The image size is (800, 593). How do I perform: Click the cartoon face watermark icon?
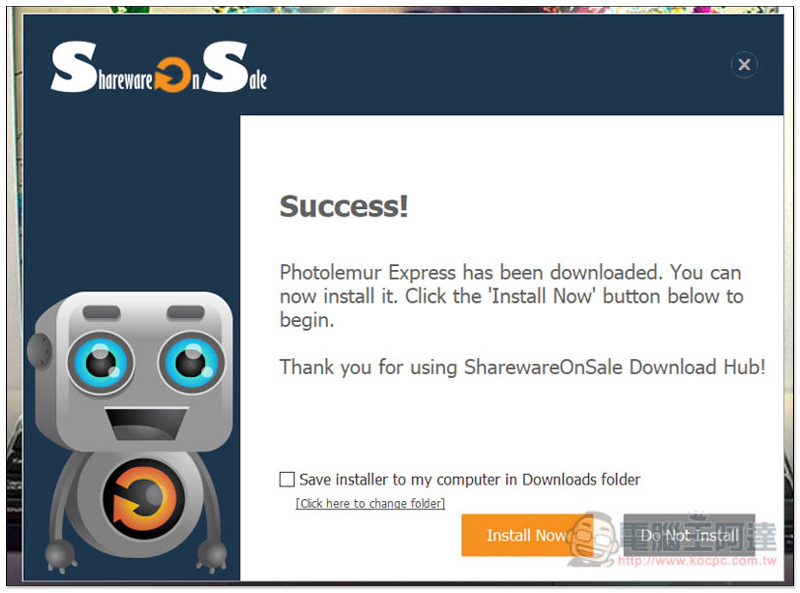point(592,539)
